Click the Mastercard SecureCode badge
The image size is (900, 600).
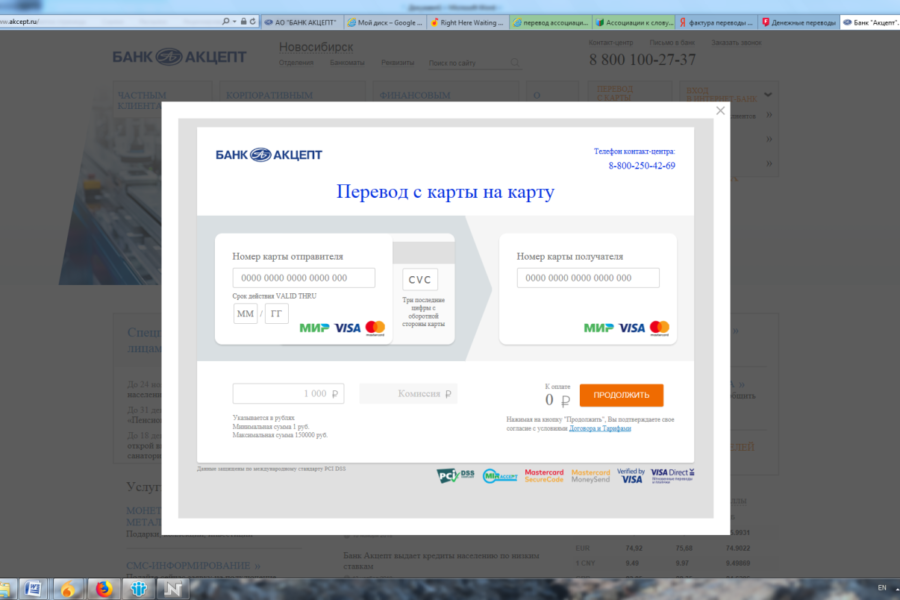click(x=544, y=476)
